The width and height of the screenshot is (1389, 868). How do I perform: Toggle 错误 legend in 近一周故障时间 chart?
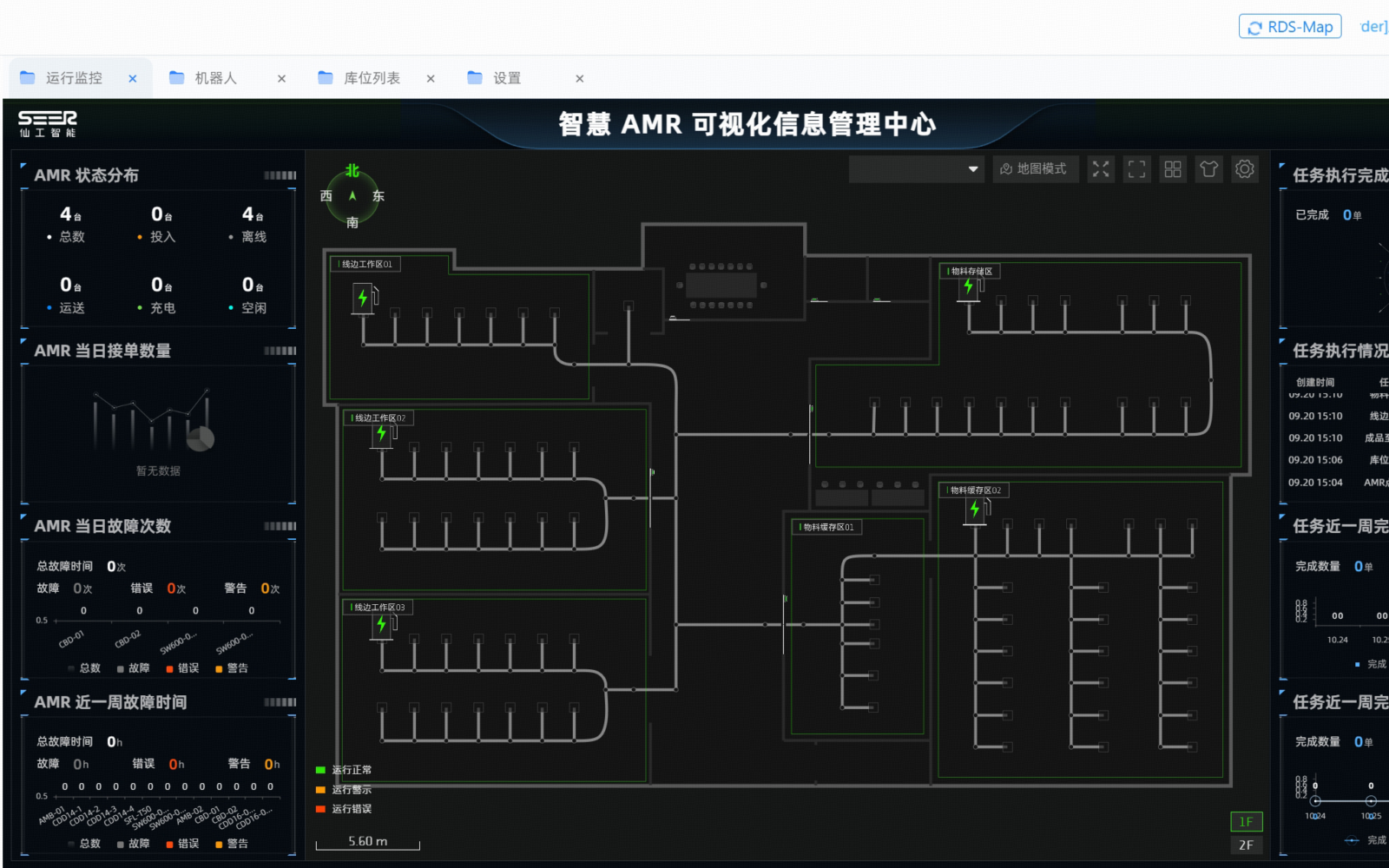[182, 844]
